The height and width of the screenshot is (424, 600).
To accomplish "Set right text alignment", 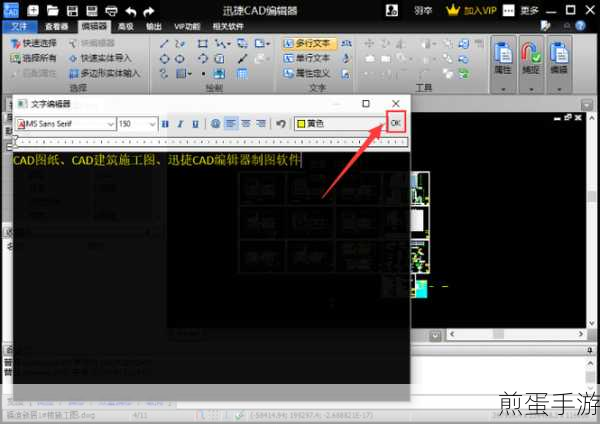I will pyautogui.click(x=261, y=124).
